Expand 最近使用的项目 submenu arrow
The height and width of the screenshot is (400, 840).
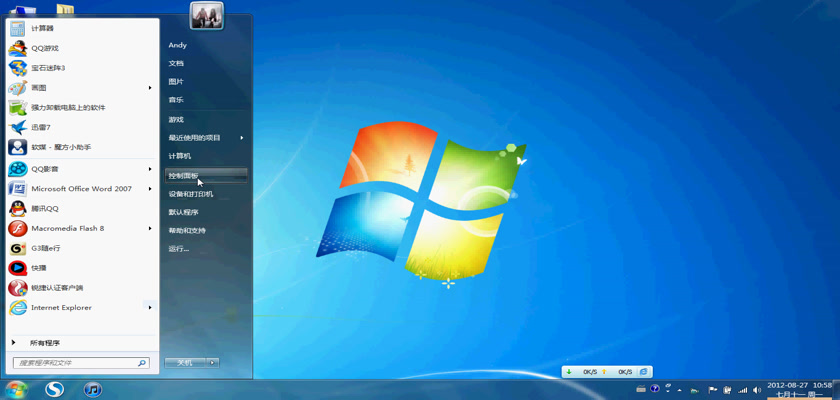(x=242, y=138)
